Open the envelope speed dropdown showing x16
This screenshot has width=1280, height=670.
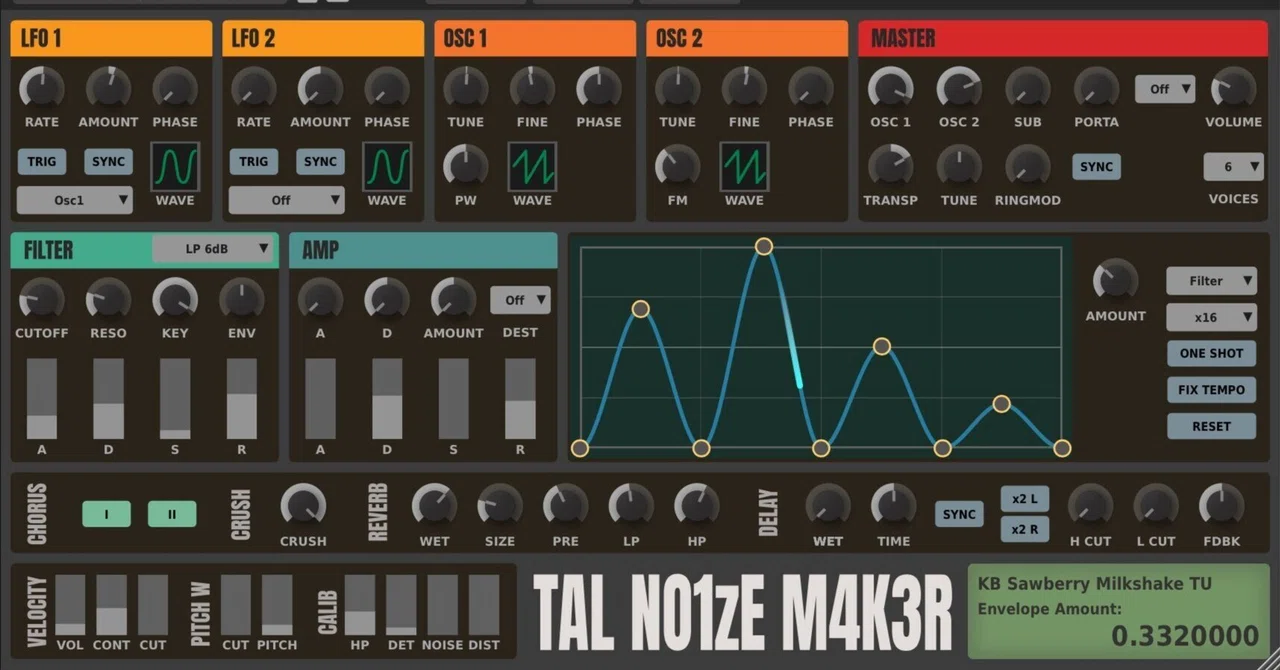(1212, 318)
